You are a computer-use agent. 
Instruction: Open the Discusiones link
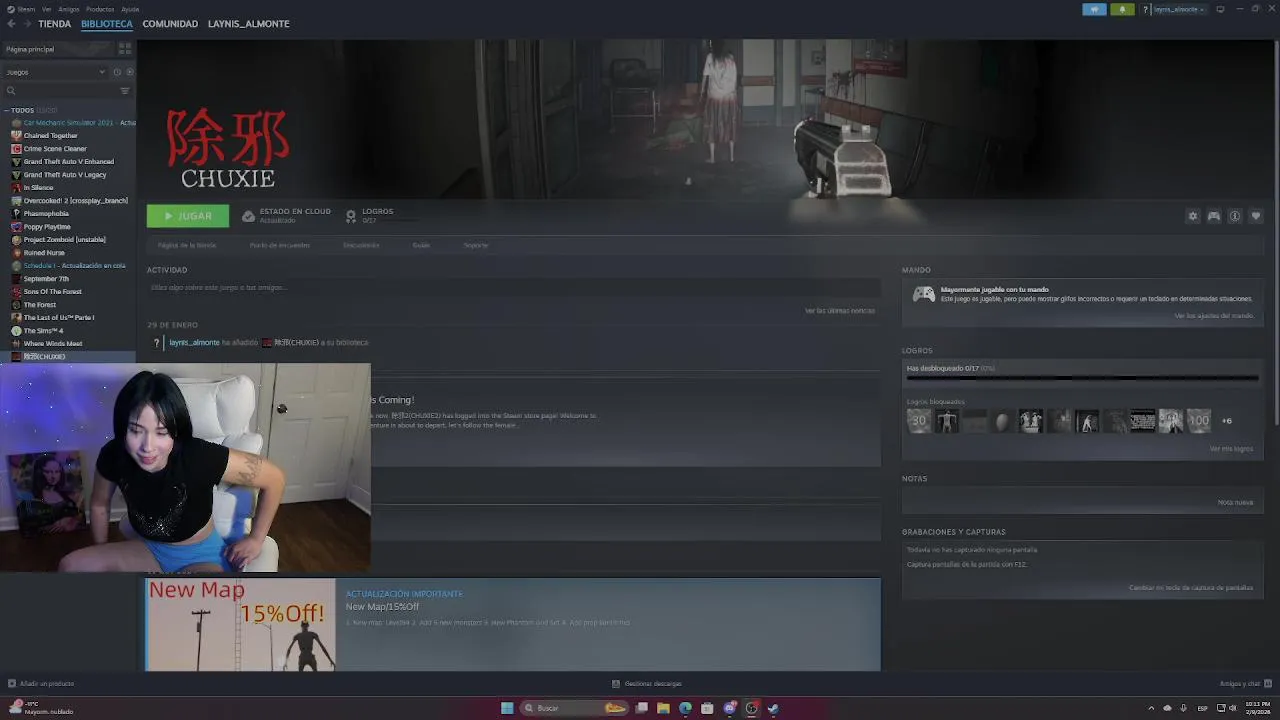click(361, 245)
